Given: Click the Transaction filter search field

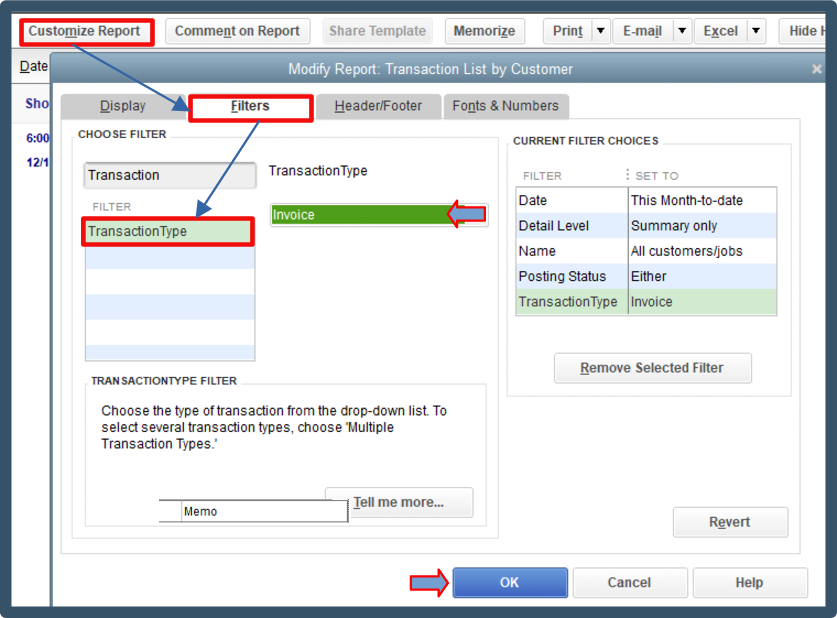Looking at the screenshot, I should point(170,176).
